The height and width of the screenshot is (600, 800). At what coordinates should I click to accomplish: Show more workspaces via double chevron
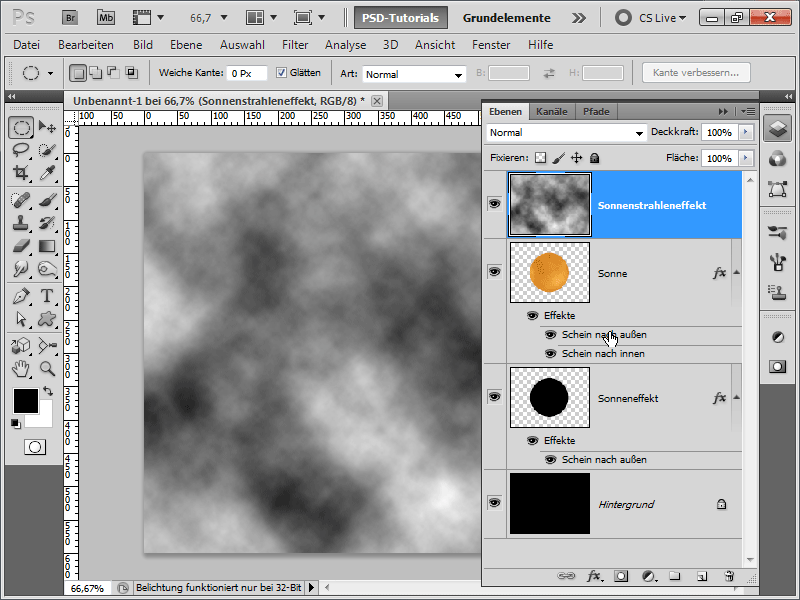(579, 18)
